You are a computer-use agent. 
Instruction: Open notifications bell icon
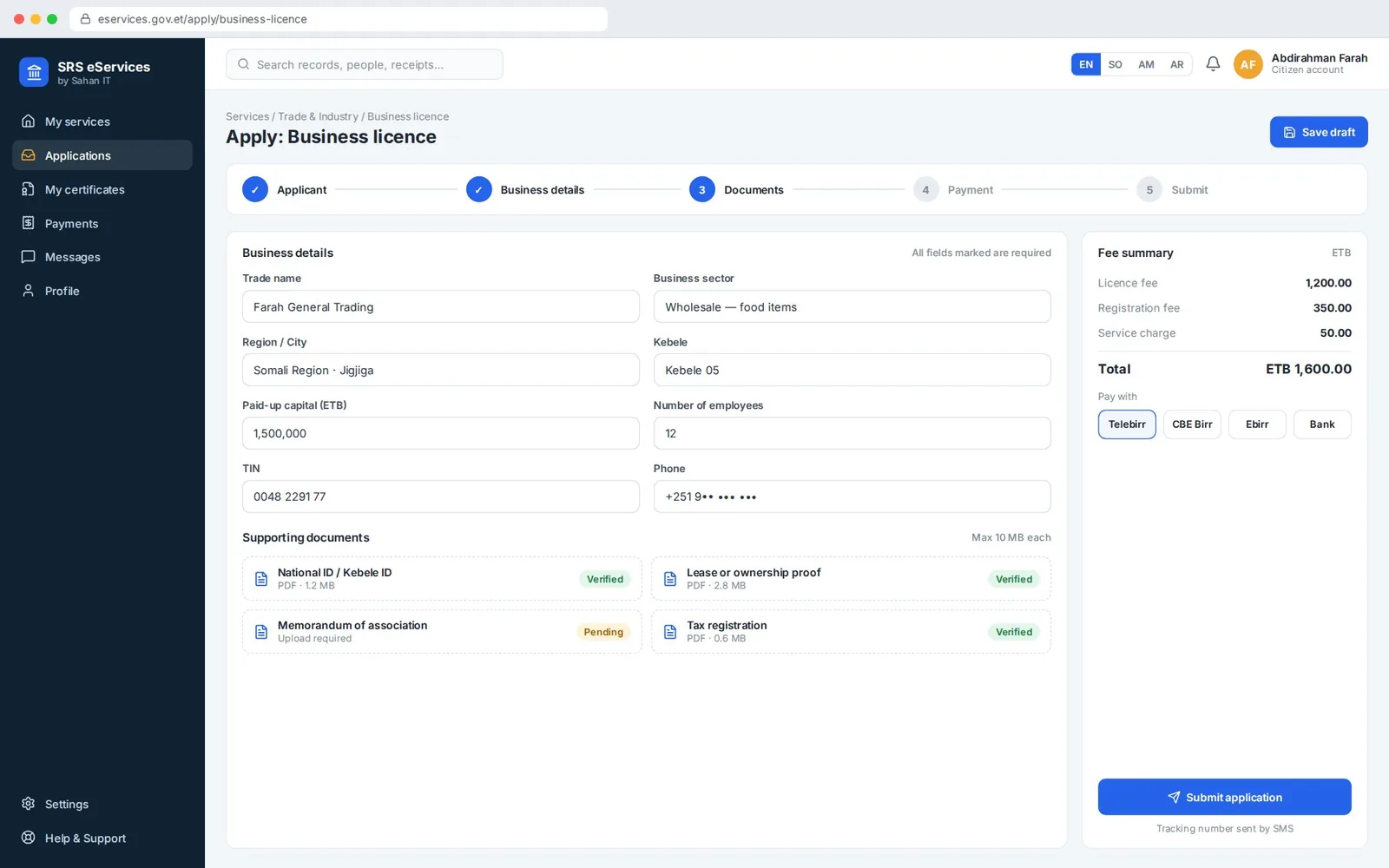pos(1213,63)
